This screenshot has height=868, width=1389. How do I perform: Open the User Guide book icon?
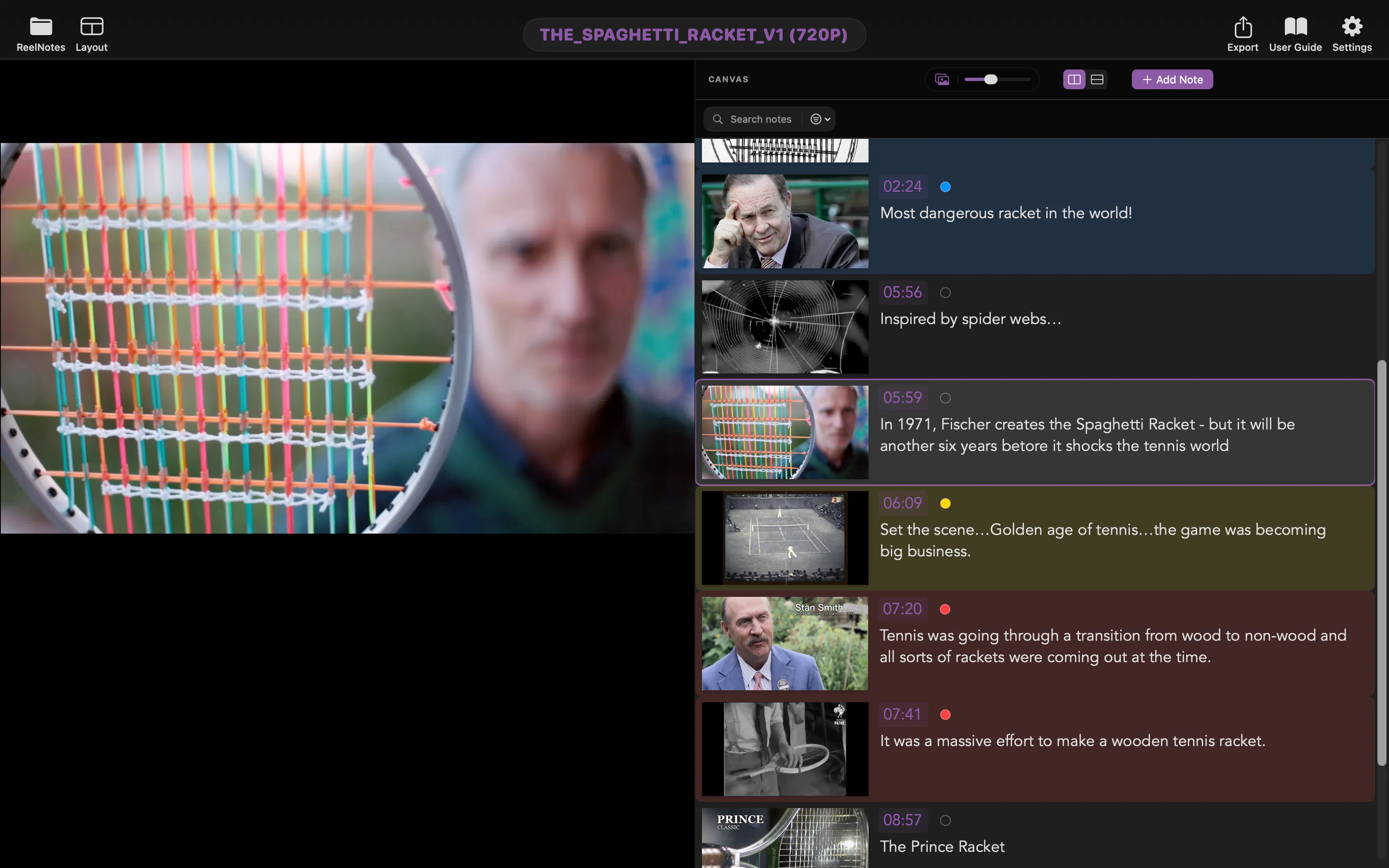coord(1296,26)
